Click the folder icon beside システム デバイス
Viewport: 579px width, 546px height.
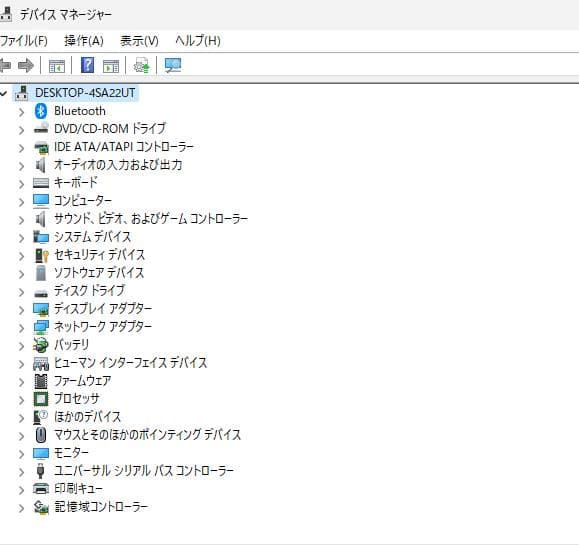click(x=41, y=237)
